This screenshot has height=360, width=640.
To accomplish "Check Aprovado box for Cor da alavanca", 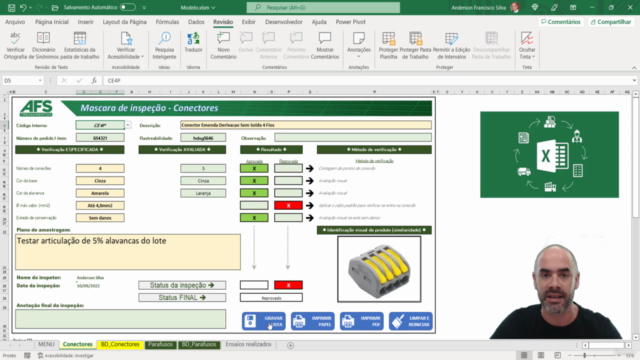I will click(254, 193).
